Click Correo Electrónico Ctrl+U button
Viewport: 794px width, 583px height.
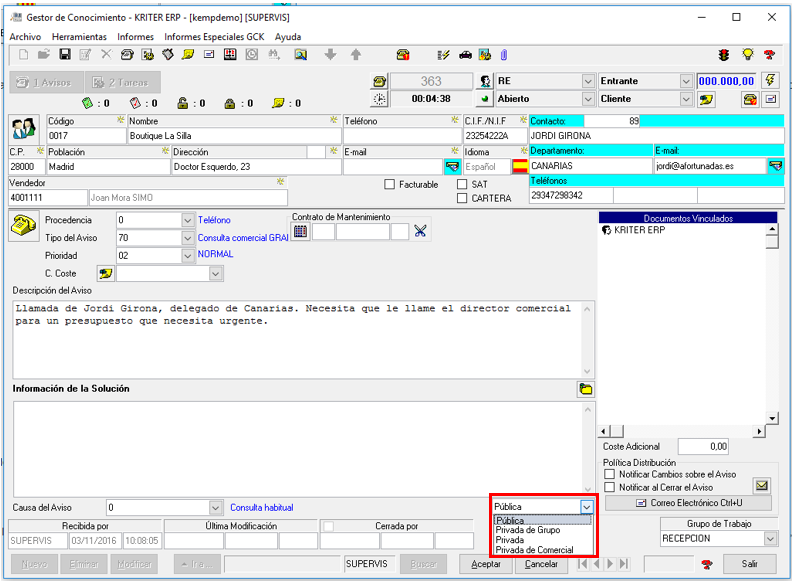click(689, 503)
